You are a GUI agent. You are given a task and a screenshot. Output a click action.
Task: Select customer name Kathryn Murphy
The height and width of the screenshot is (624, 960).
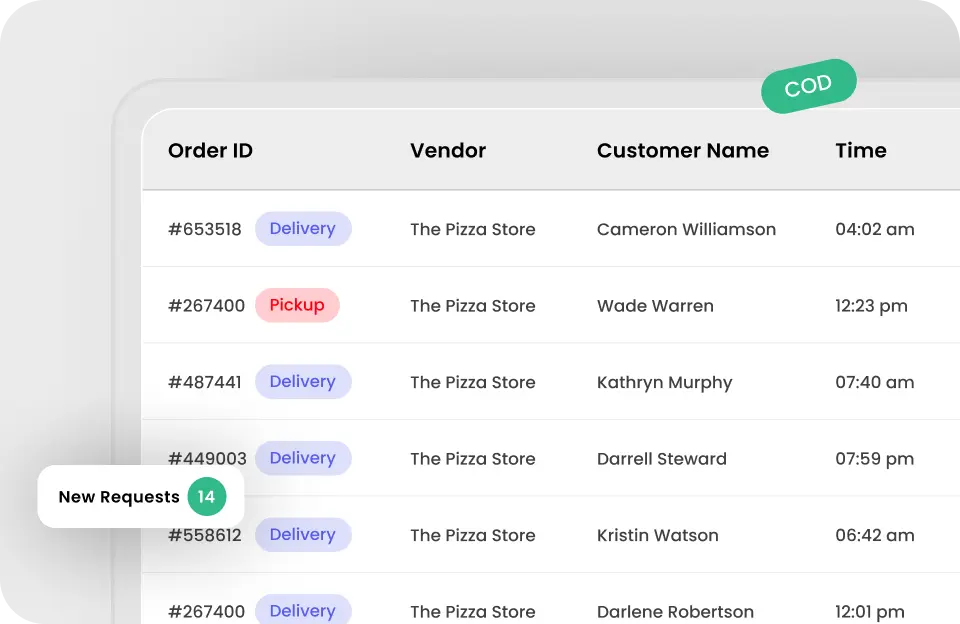click(664, 383)
